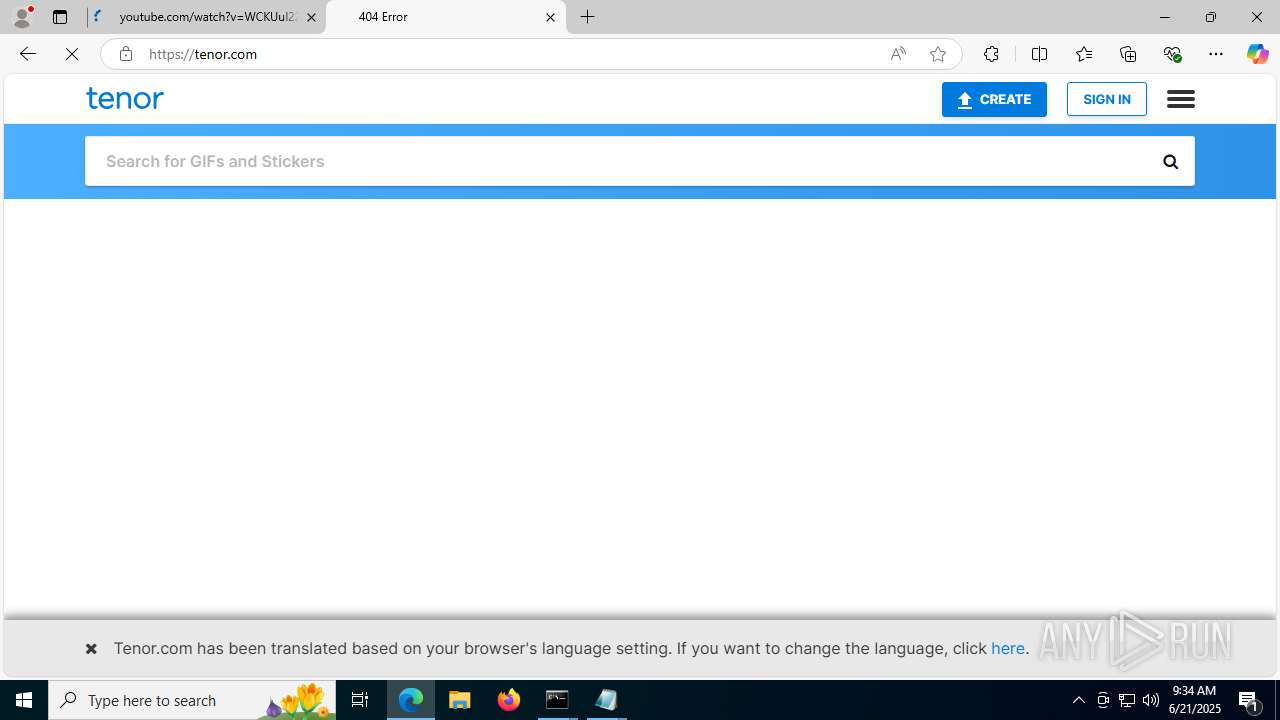This screenshot has height=720, width=1280.
Task: Click the SIGN IN button
Action: pyautogui.click(x=1106, y=99)
